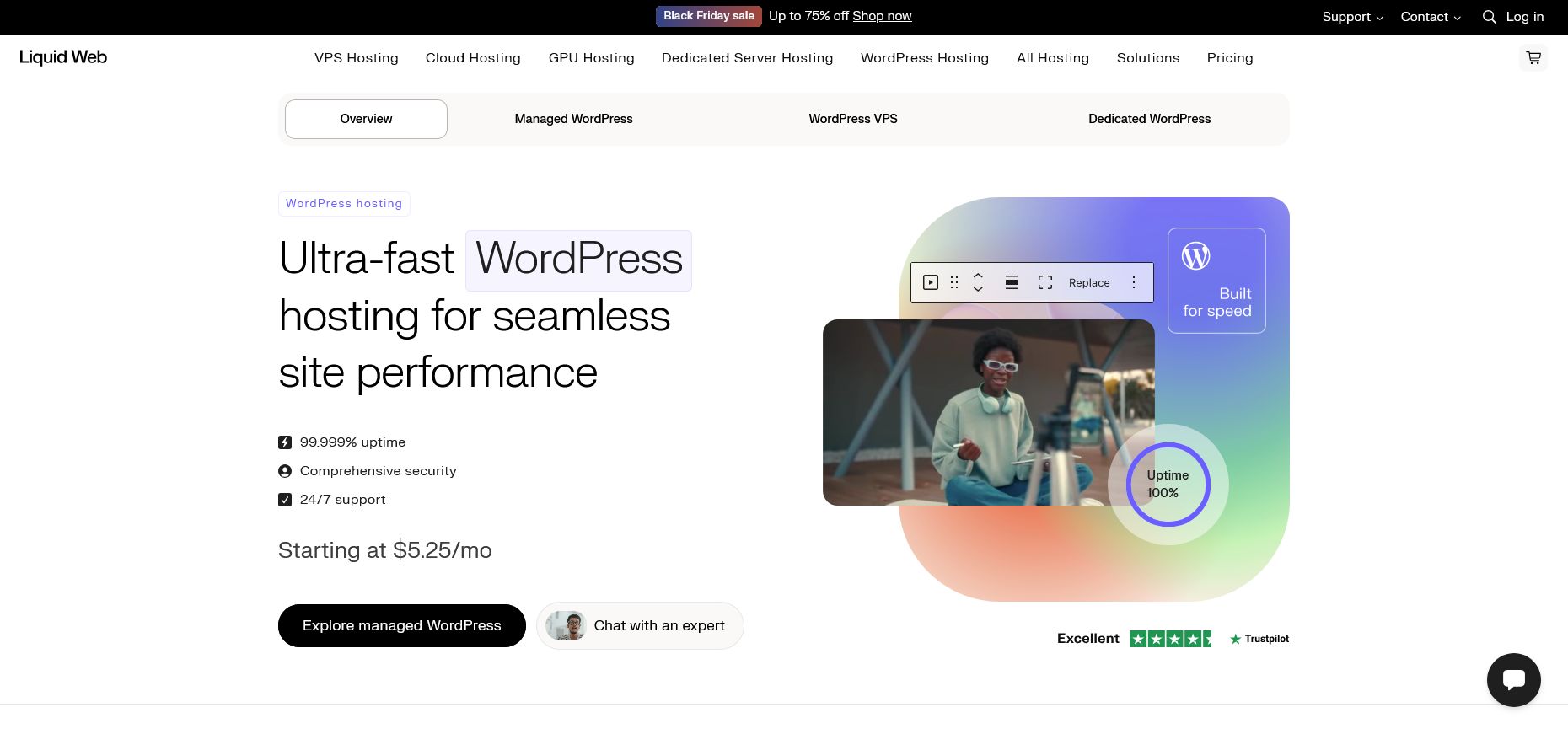The height and width of the screenshot is (734, 1568).
Task: Open the block options three-dot menu
Action: [x=1134, y=282]
